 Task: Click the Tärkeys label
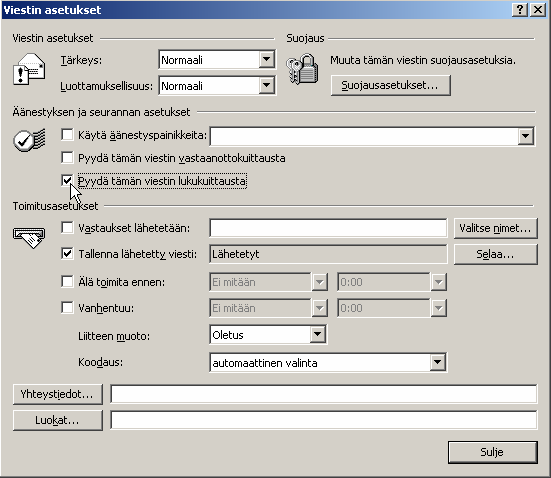tap(81, 60)
